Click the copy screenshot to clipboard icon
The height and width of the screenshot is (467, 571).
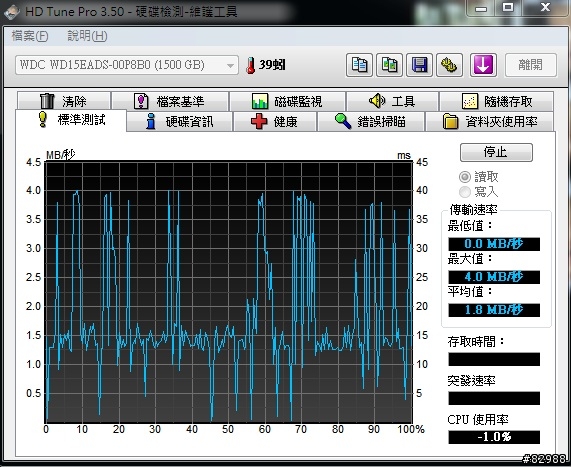pos(389,65)
